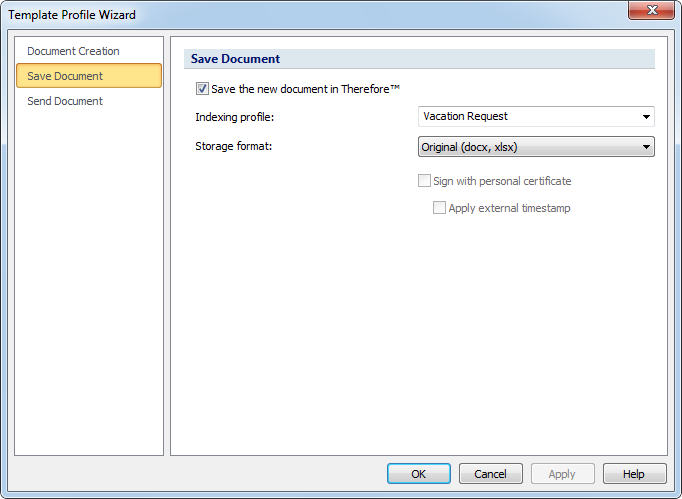
Task: Click the Vacation Request combo box text
Action: tap(465, 117)
